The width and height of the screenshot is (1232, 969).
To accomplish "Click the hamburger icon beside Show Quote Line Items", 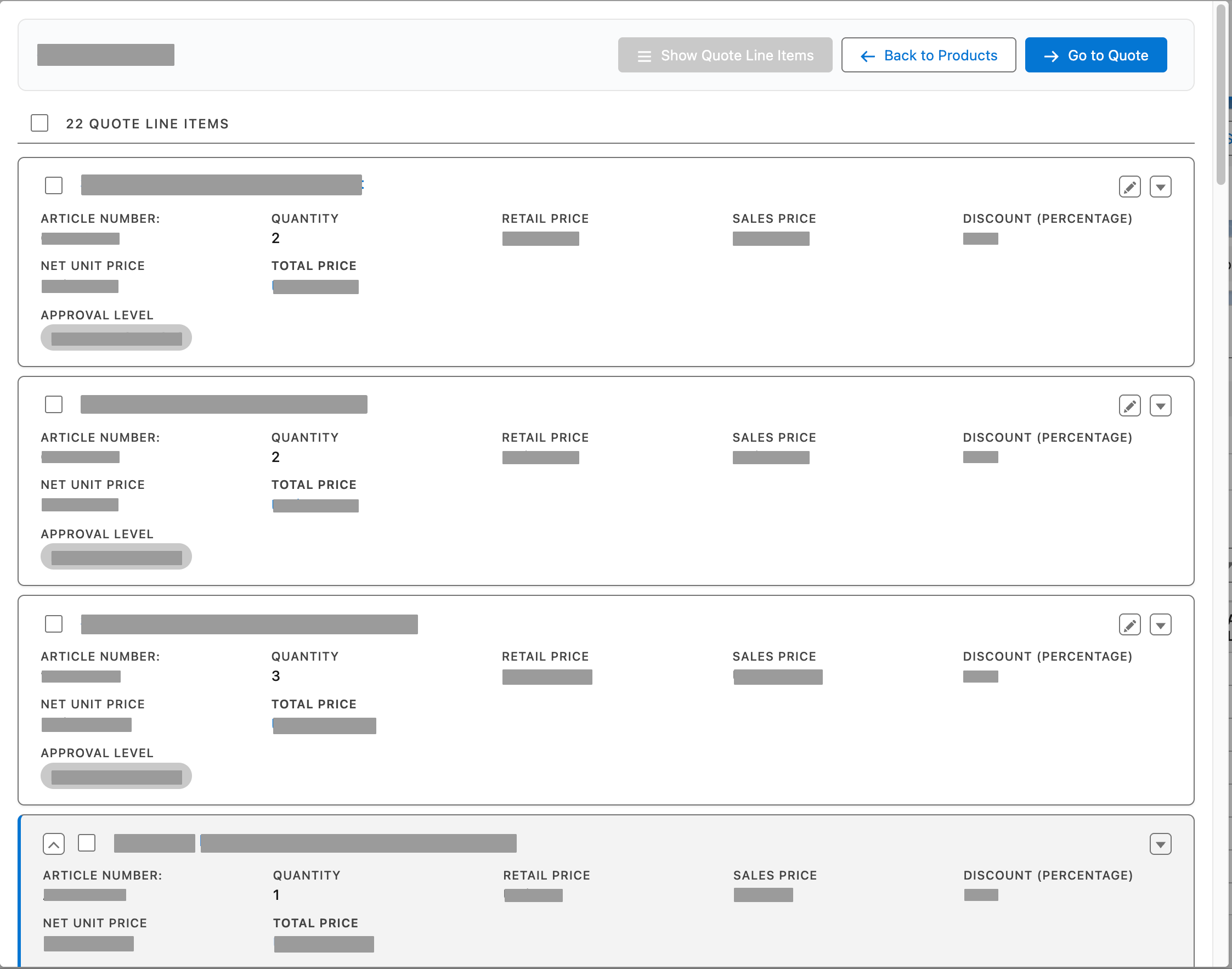I will pyautogui.click(x=645, y=55).
